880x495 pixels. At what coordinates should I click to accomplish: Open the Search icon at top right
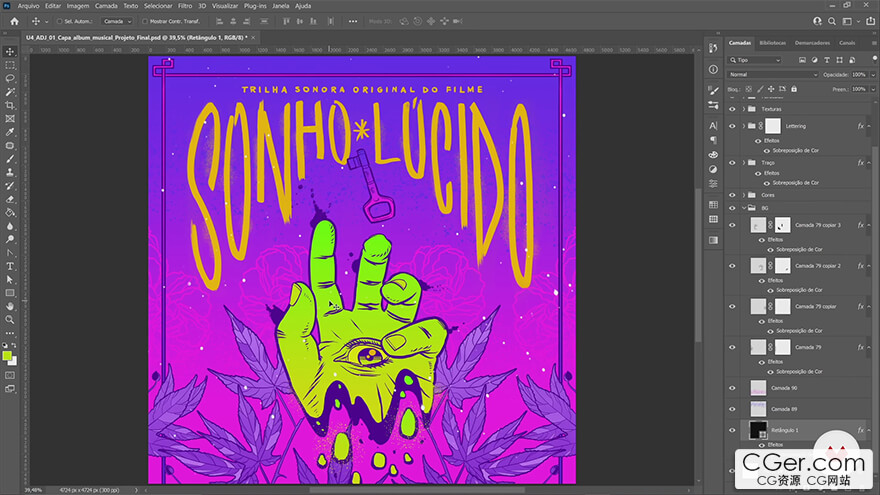click(x=832, y=21)
